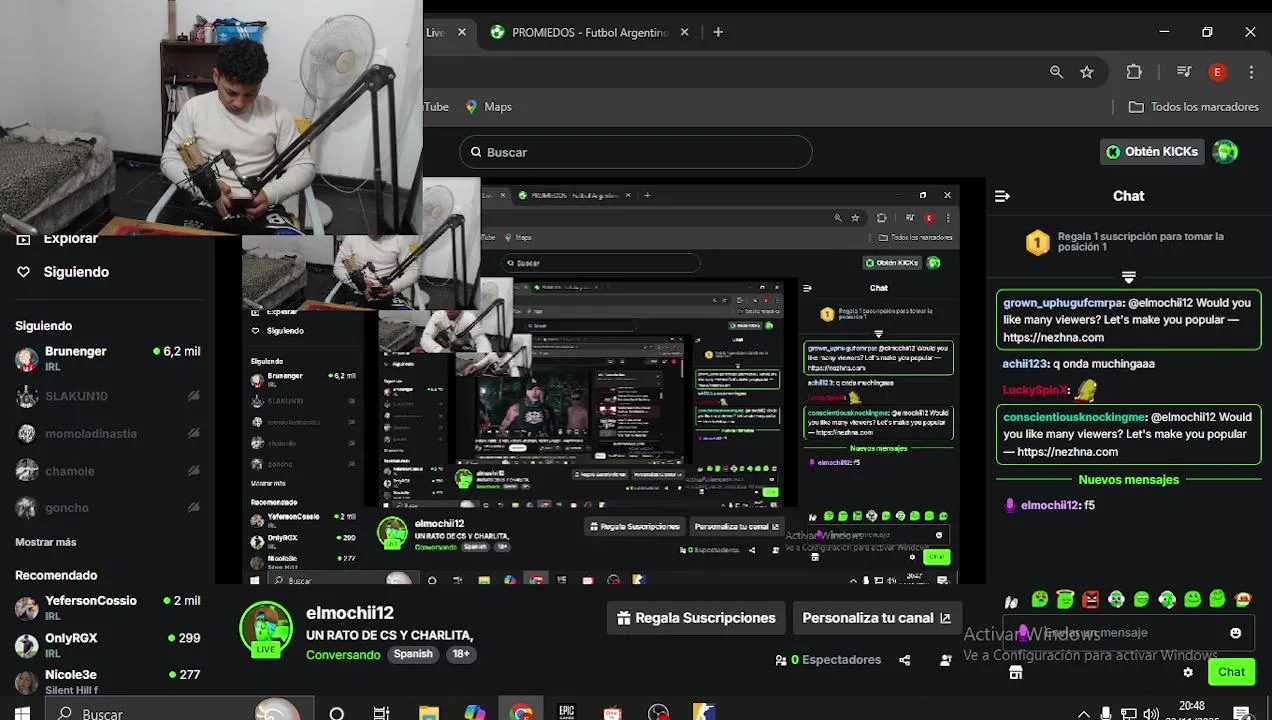
Task: Open the Chrome extensions puzzle icon
Action: coord(1134,72)
